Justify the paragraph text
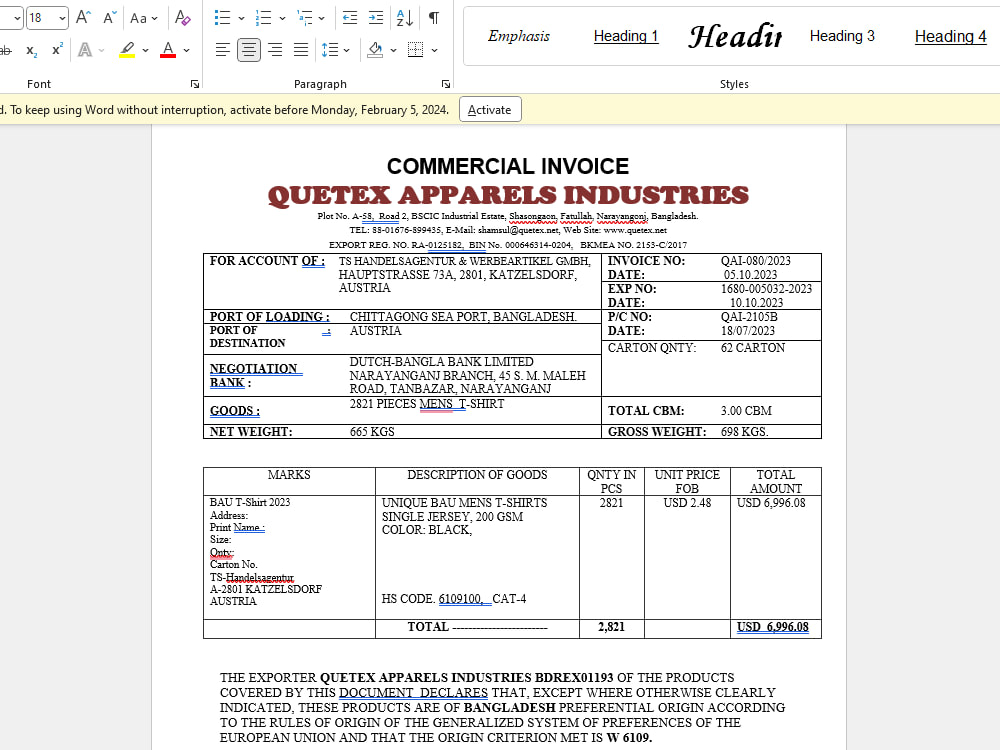 pyautogui.click(x=301, y=50)
